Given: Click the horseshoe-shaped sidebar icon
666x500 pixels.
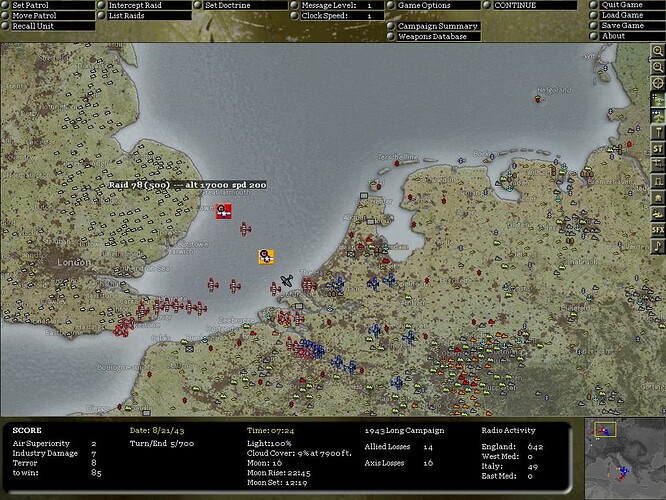Looking at the screenshot, I should (658, 181).
